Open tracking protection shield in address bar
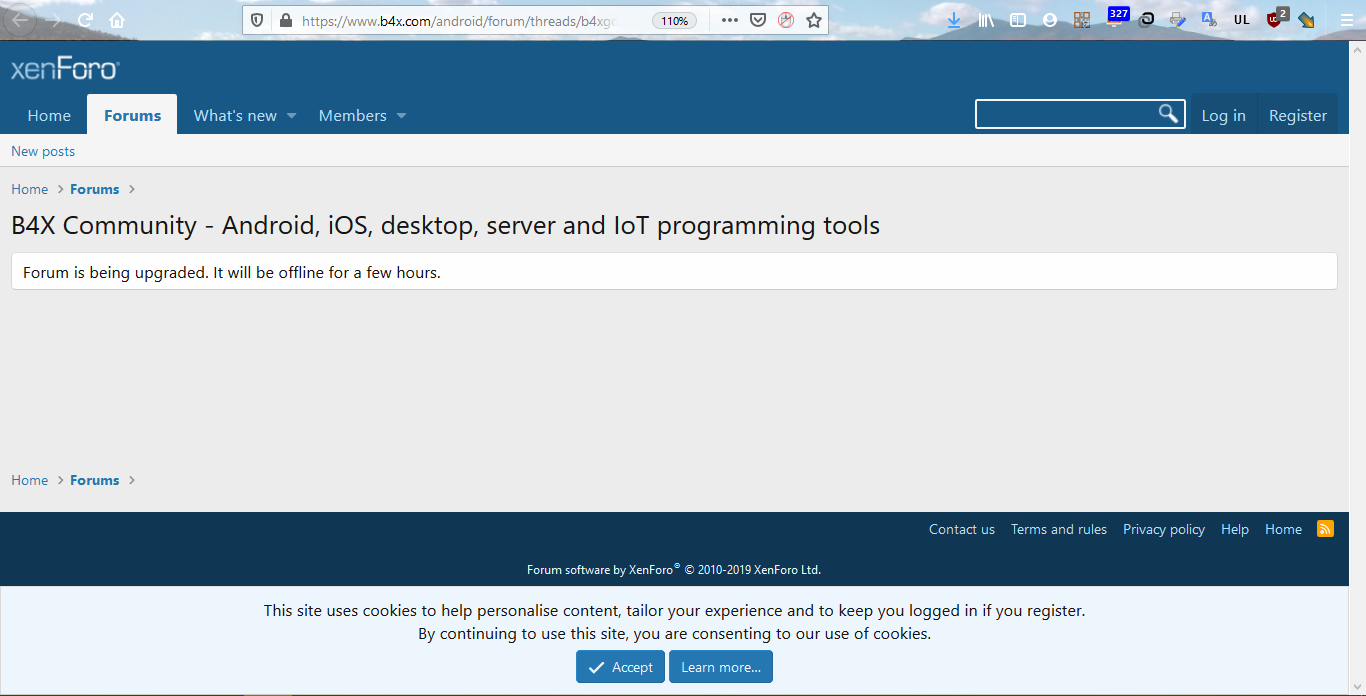1366x696 pixels. (x=258, y=20)
